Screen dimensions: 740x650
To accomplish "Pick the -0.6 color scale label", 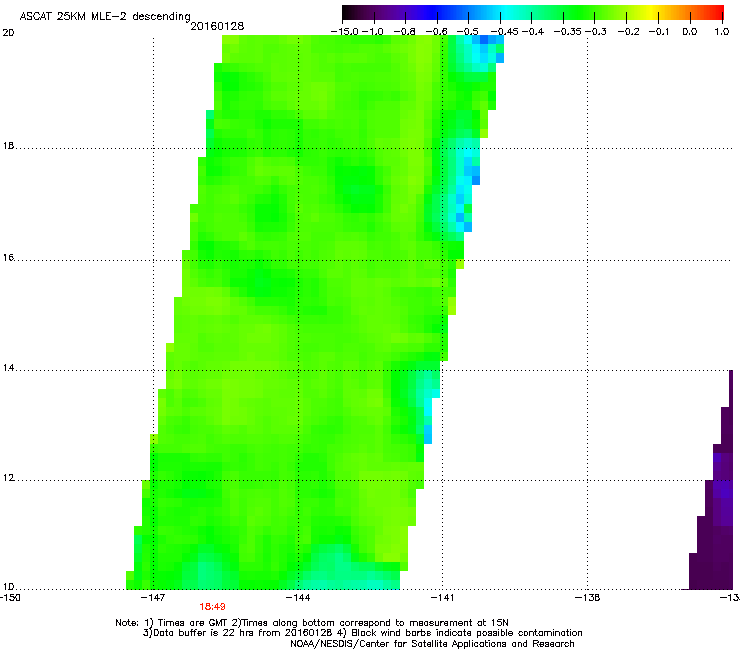I will (436, 32).
